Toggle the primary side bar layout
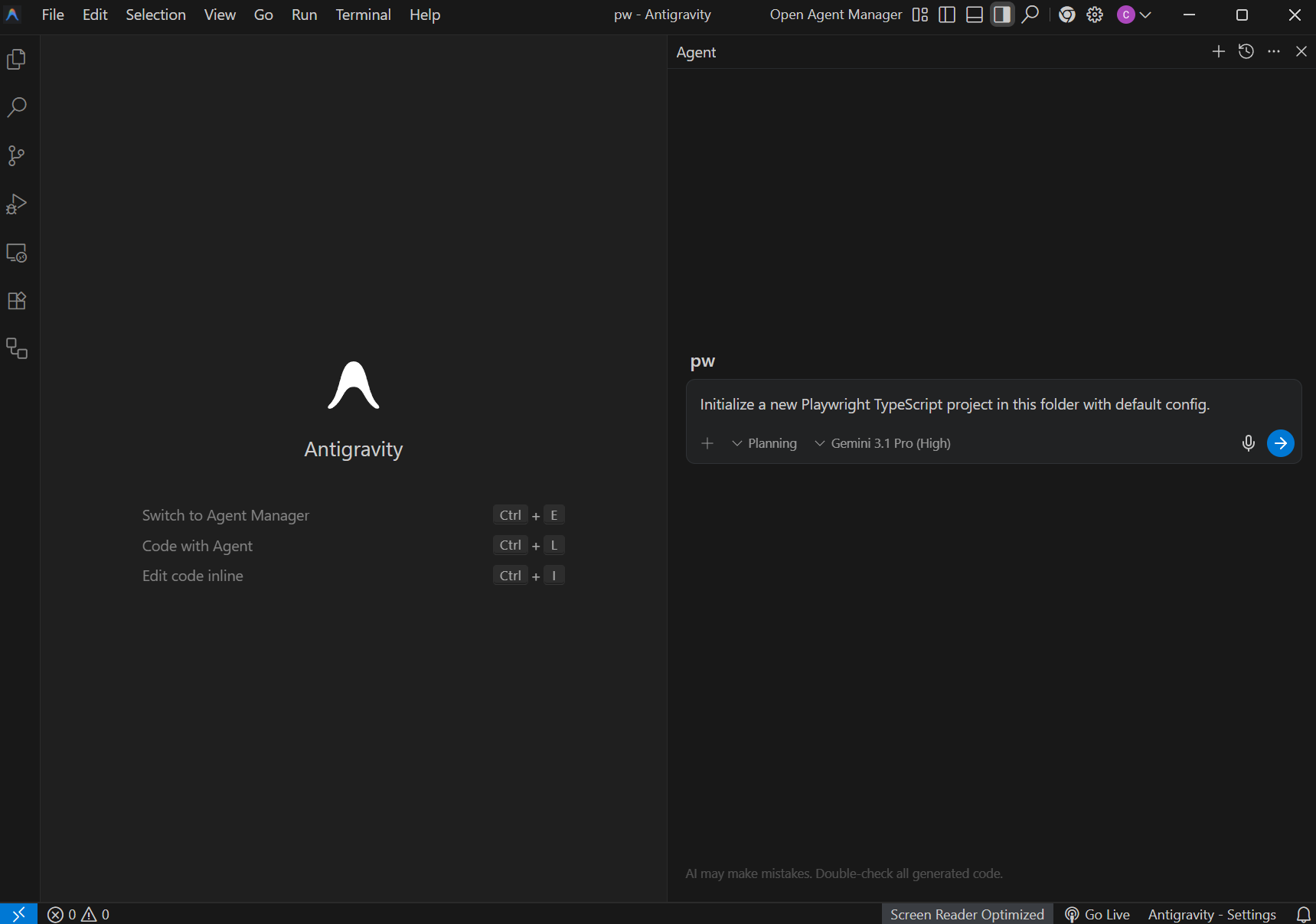Screen dimensions: 1316x924 pos(946,15)
